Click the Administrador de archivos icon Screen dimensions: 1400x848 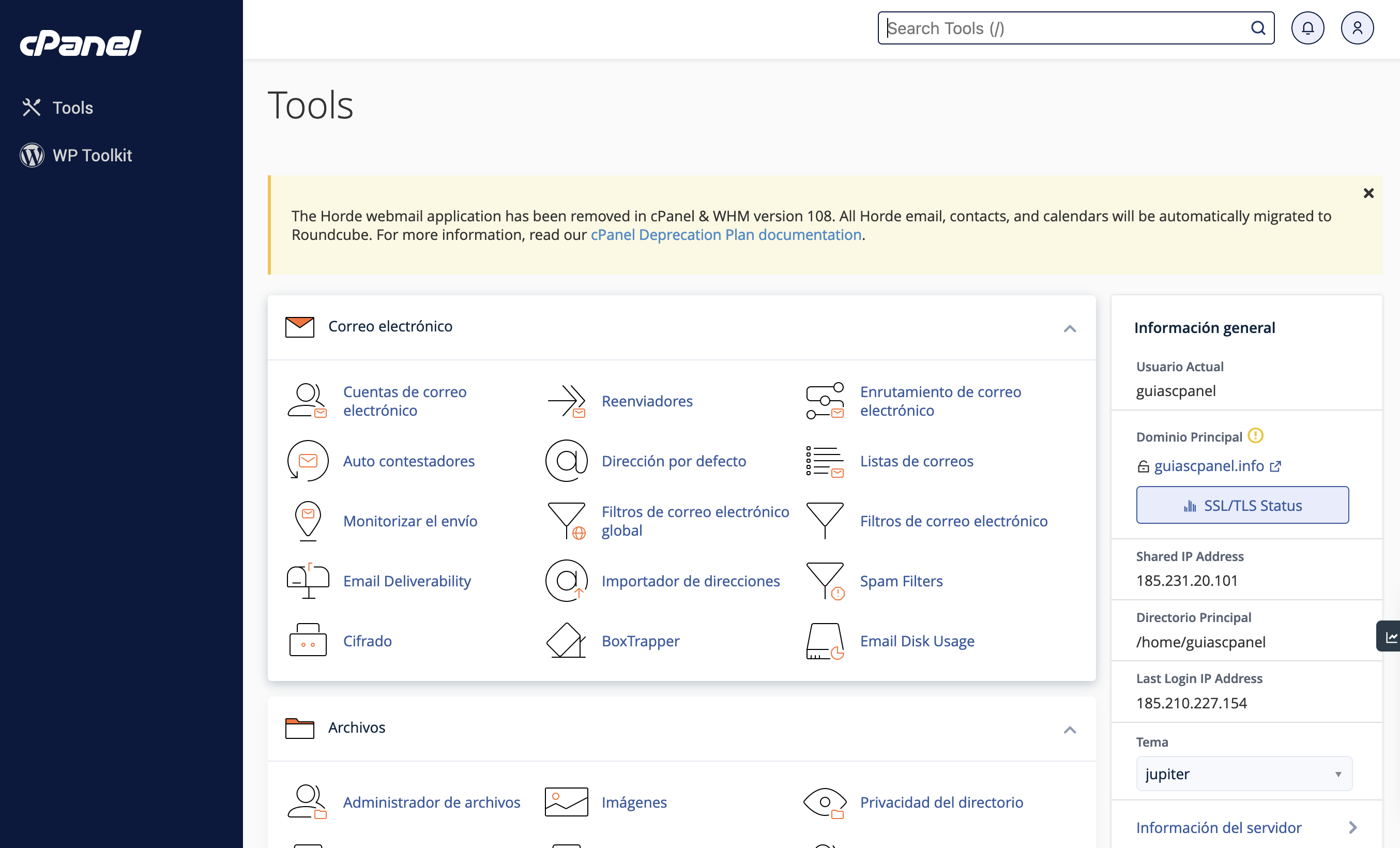[307, 802]
